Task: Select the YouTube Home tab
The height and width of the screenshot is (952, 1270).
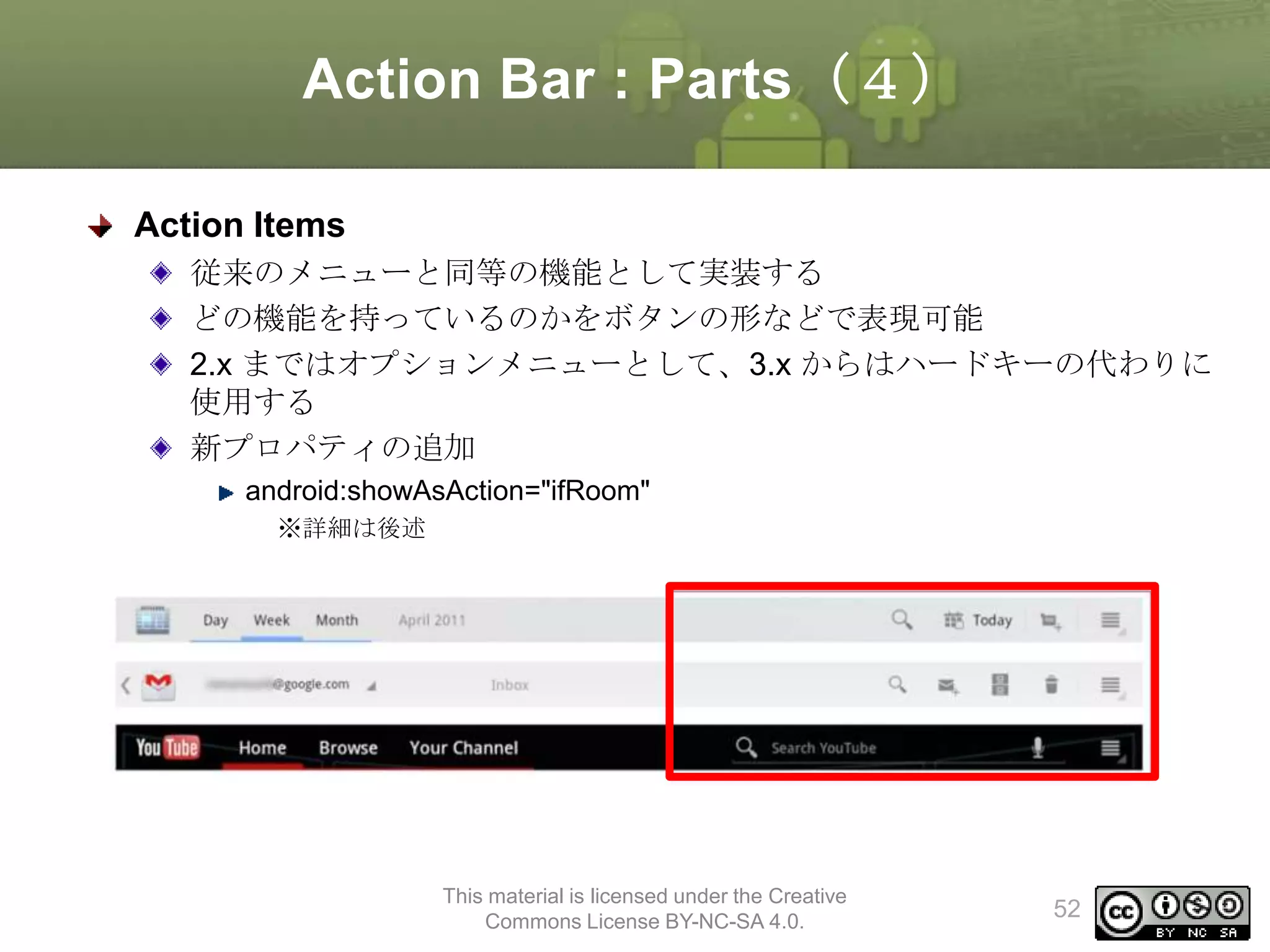Action: tap(262, 748)
